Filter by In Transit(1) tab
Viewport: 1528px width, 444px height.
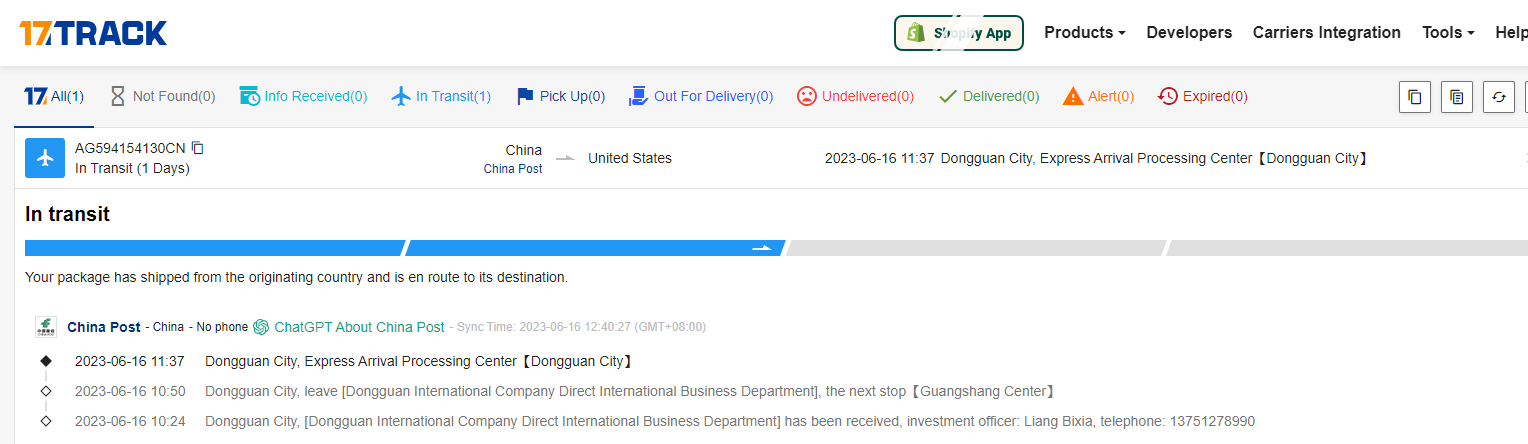pyautogui.click(x=441, y=97)
